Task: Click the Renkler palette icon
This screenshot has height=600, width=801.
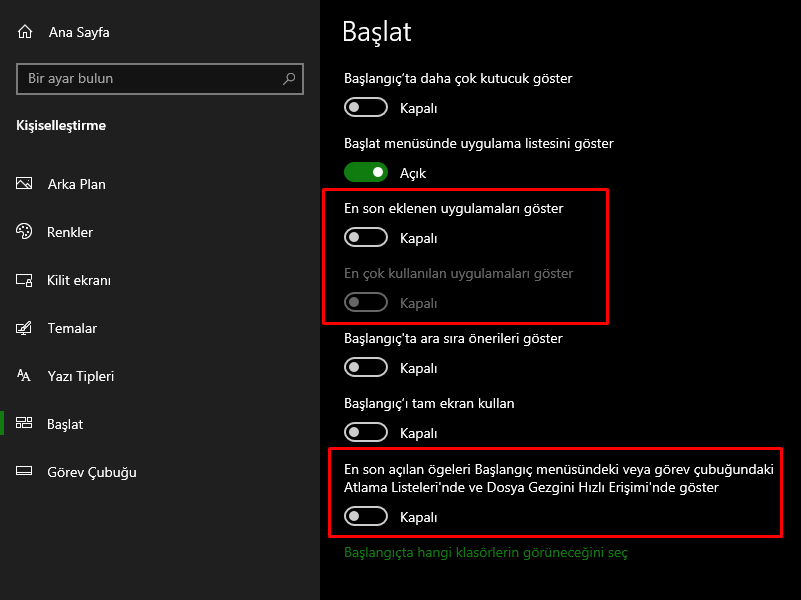Action: click(x=25, y=232)
